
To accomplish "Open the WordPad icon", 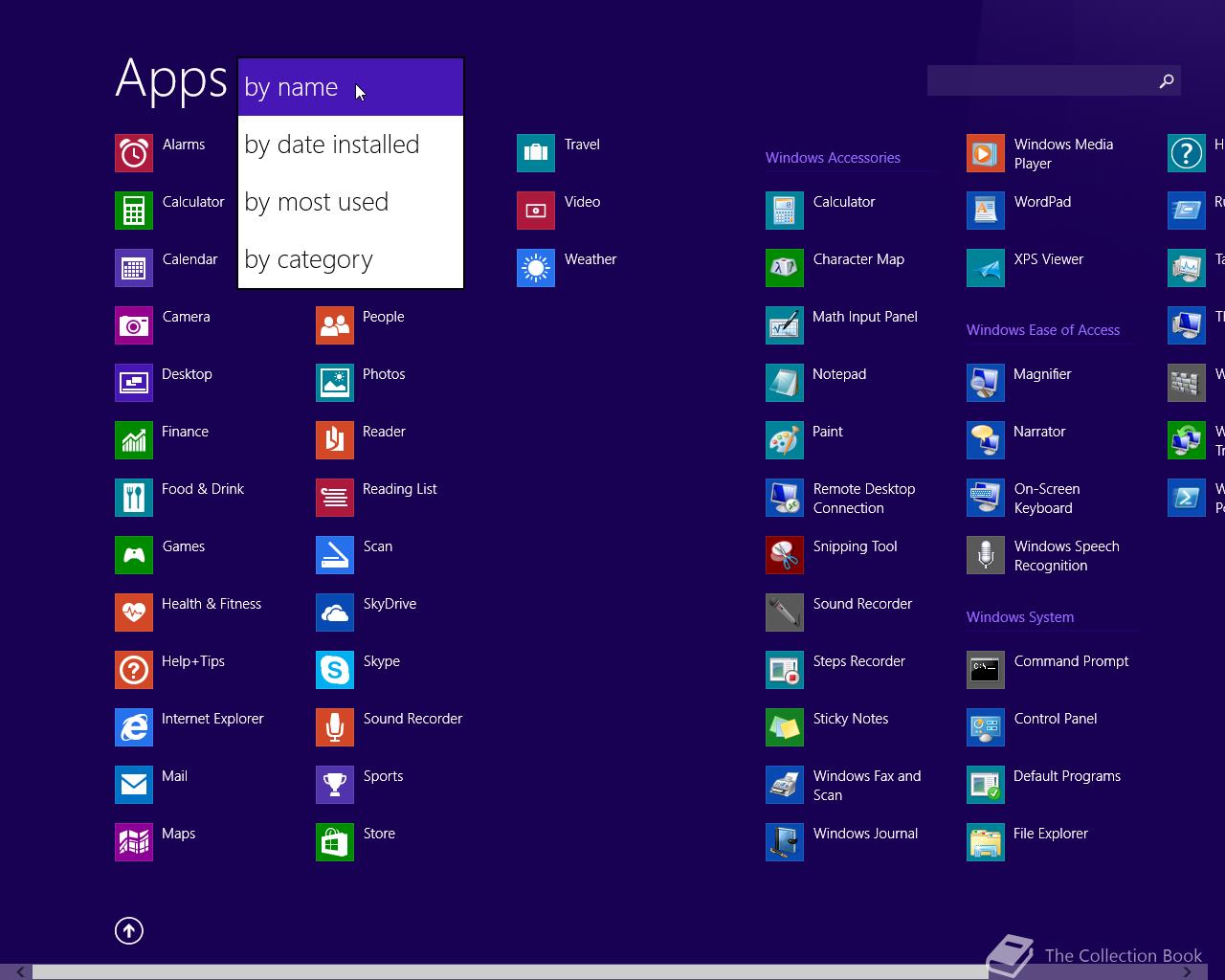I will 986,211.
